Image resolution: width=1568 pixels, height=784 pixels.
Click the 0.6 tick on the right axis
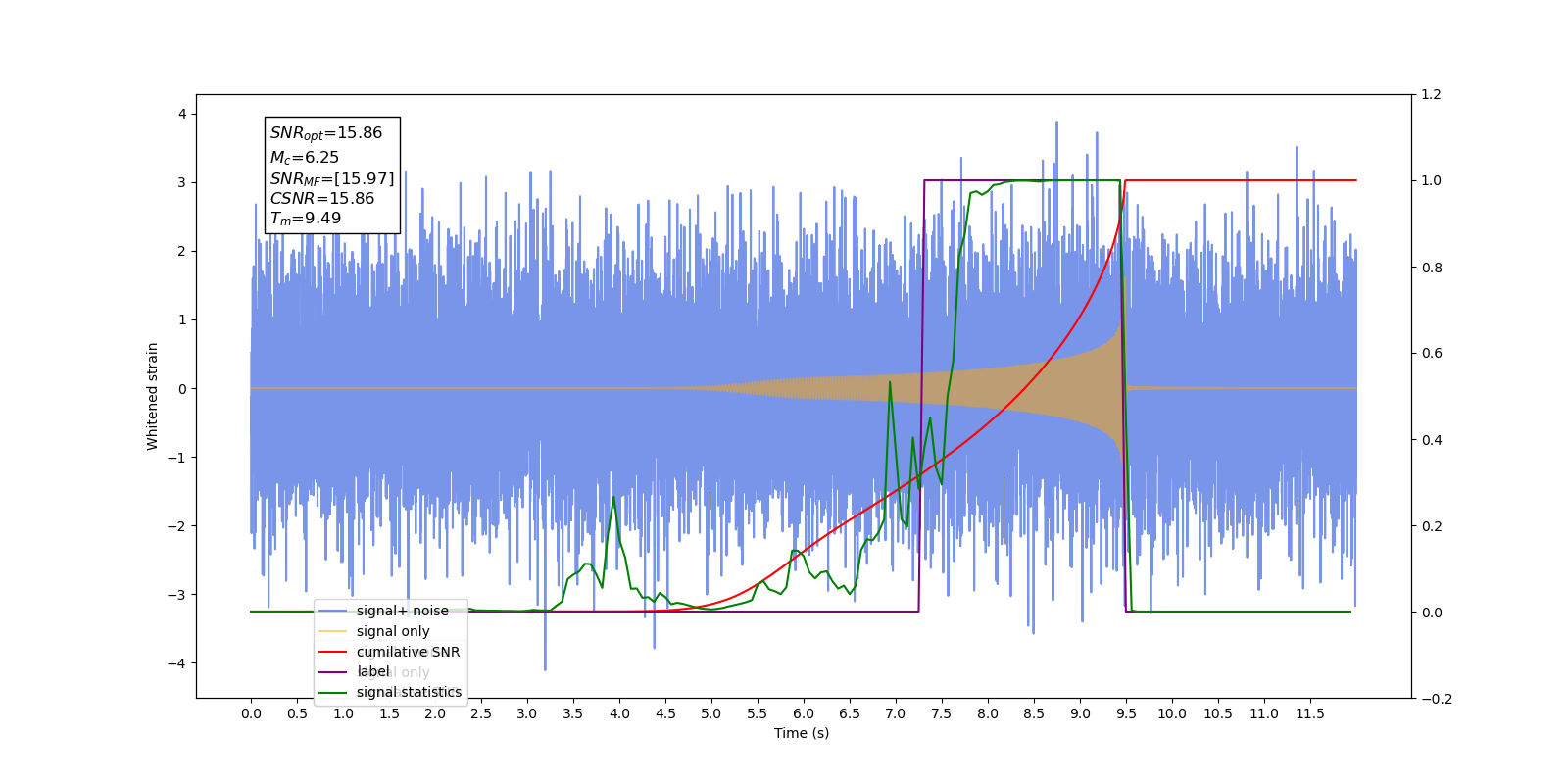pyautogui.click(x=1431, y=354)
